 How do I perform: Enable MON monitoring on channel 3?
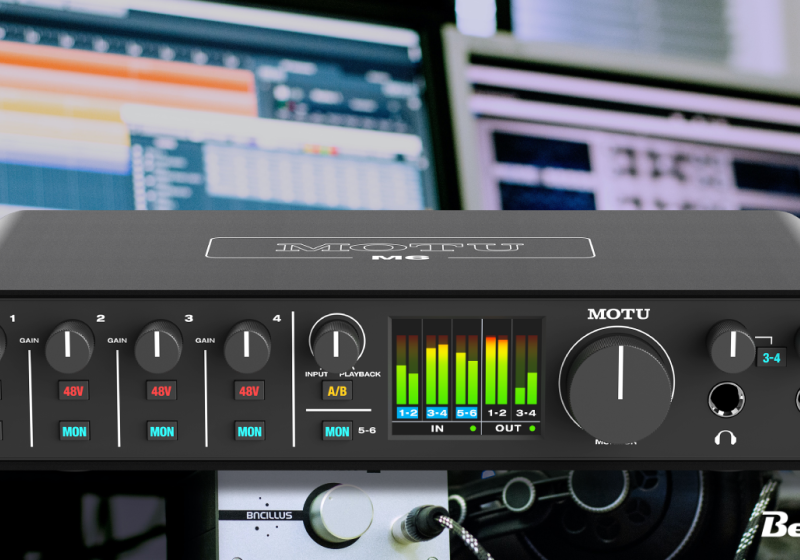coord(162,431)
